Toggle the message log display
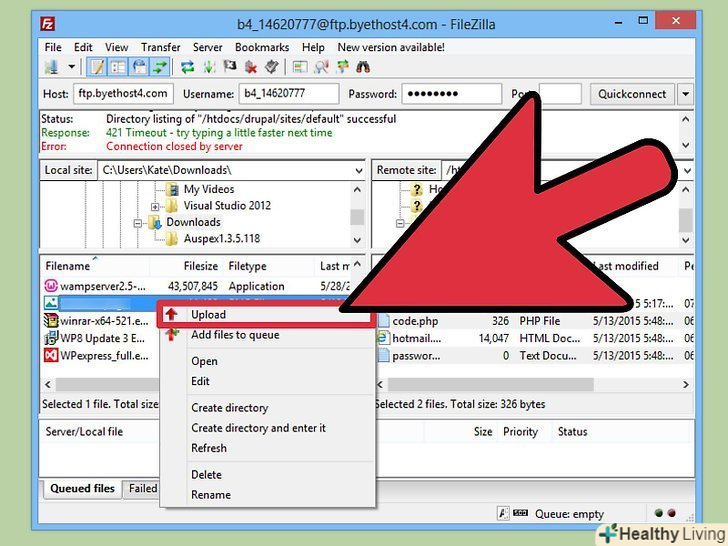Image resolution: width=728 pixels, height=546 pixels. coord(97,67)
